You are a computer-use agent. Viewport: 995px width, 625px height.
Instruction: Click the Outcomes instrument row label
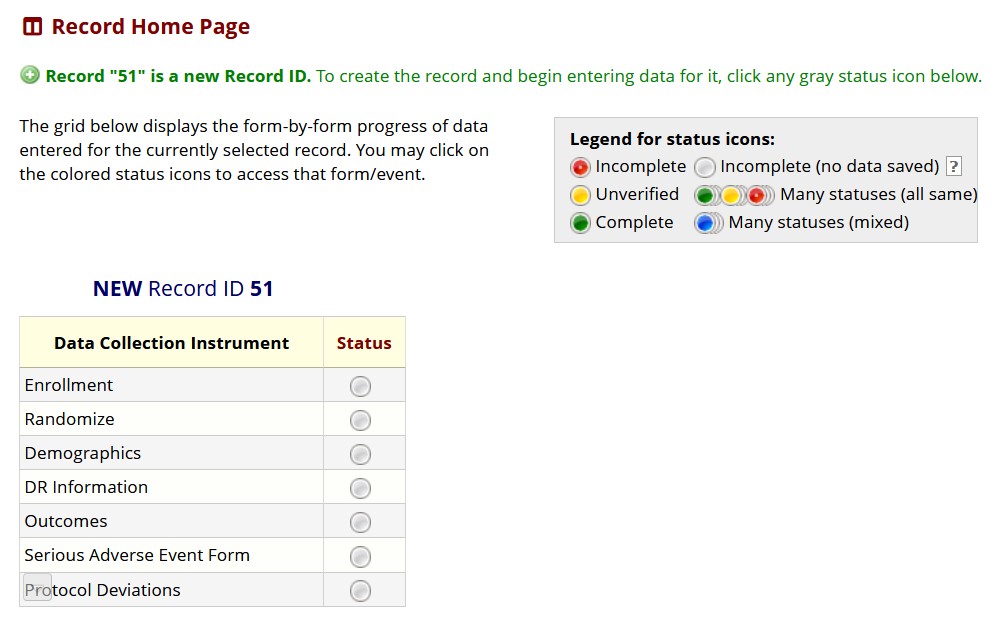66,521
